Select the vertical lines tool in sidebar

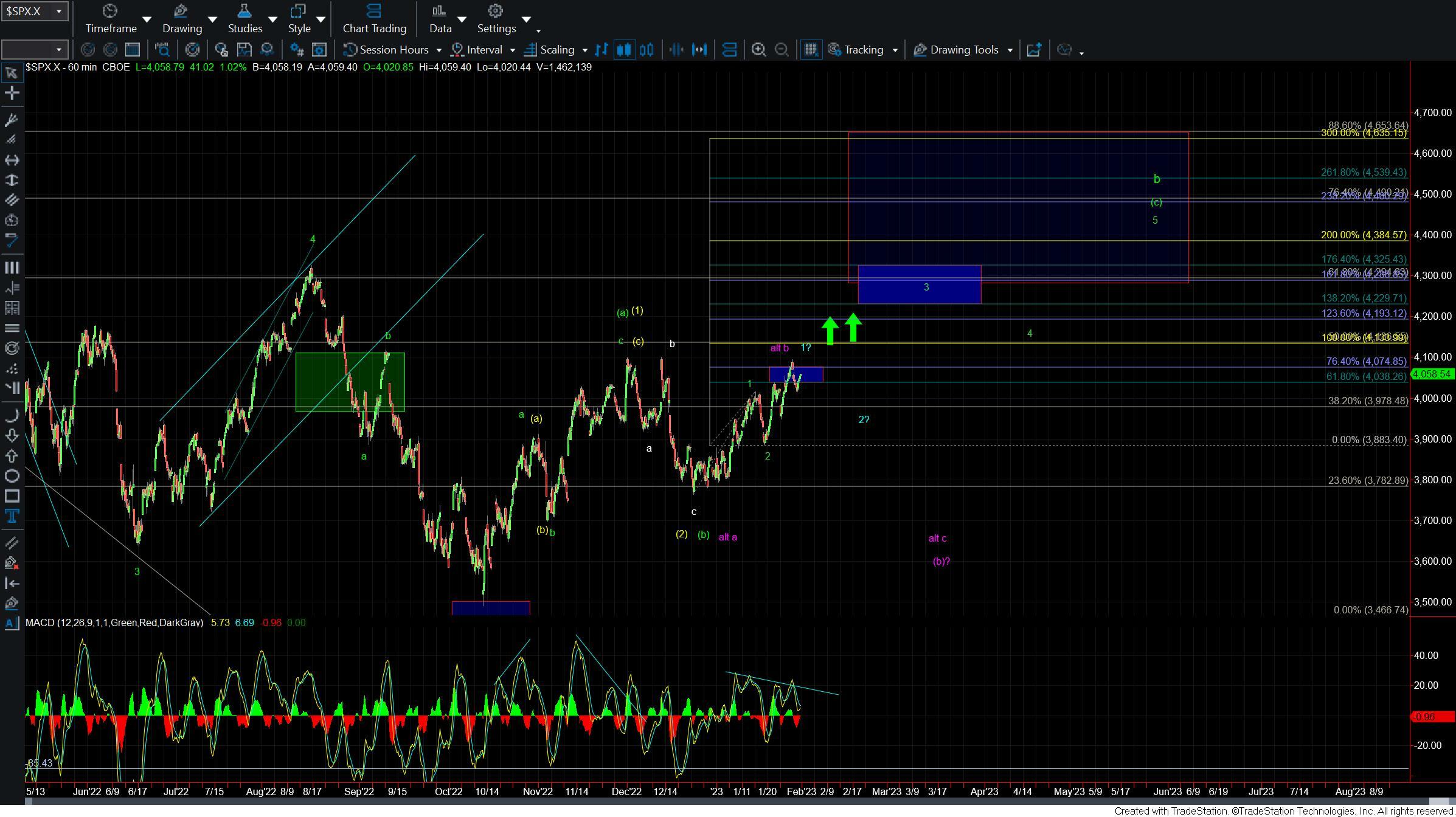(x=12, y=267)
